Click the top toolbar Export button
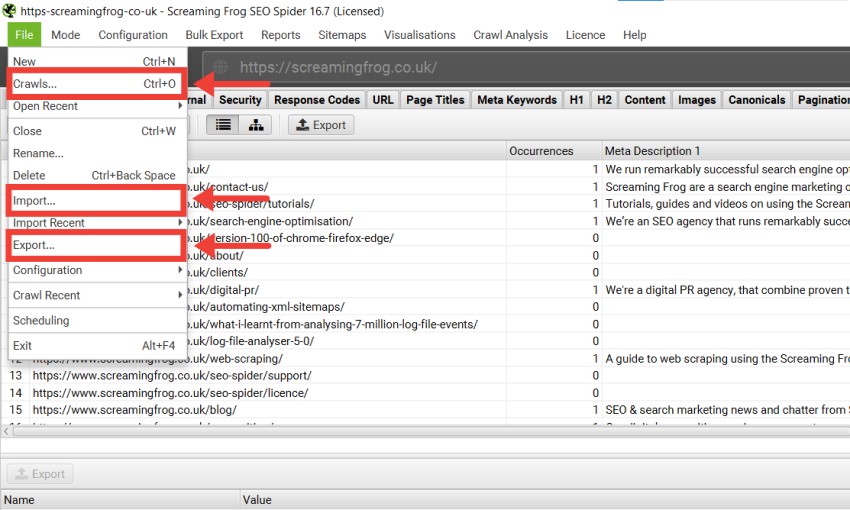The image size is (850, 510). pyautogui.click(x=321, y=125)
